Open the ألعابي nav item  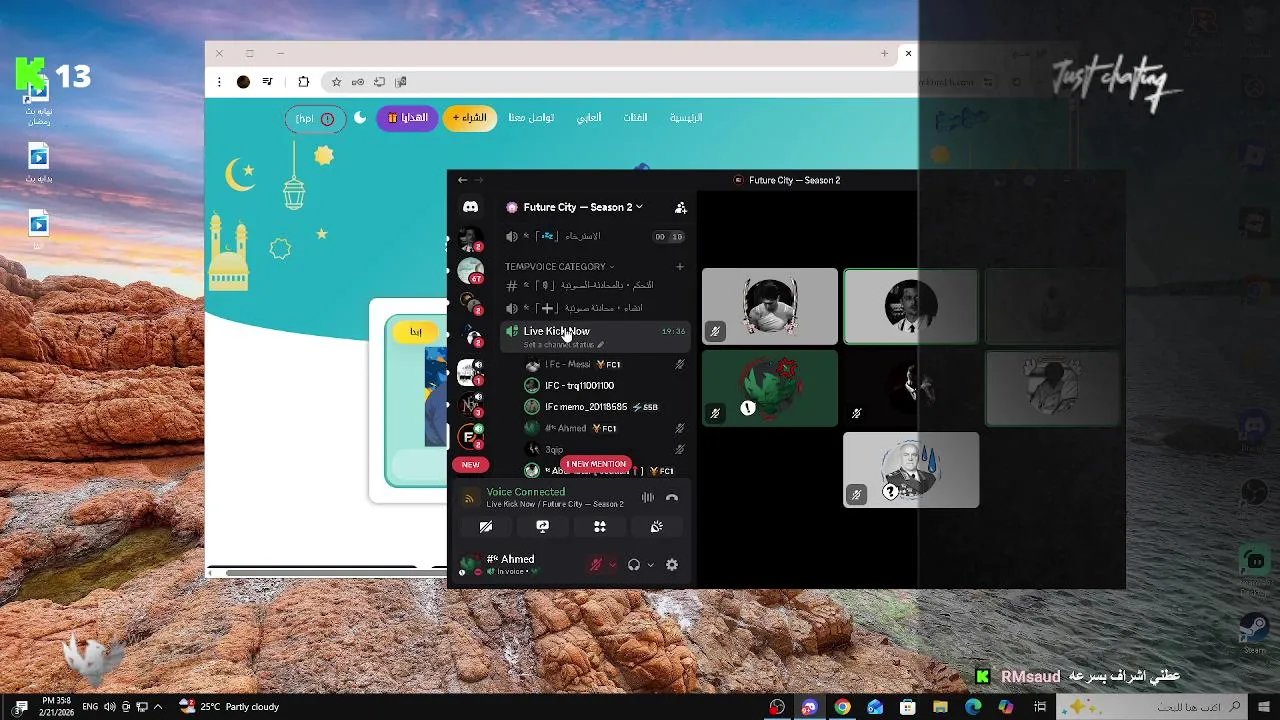[x=589, y=118]
